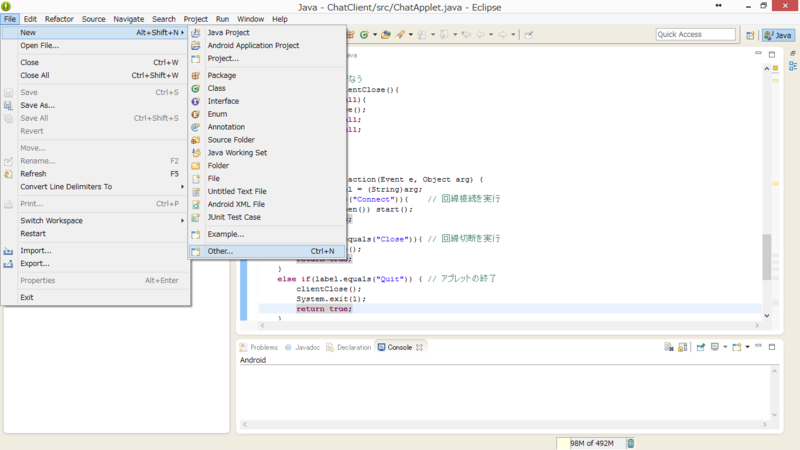This screenshot has height=450, width=800.
Task: Click the Open Console icon
Action: pyautogui.click(x=737, y=347)
